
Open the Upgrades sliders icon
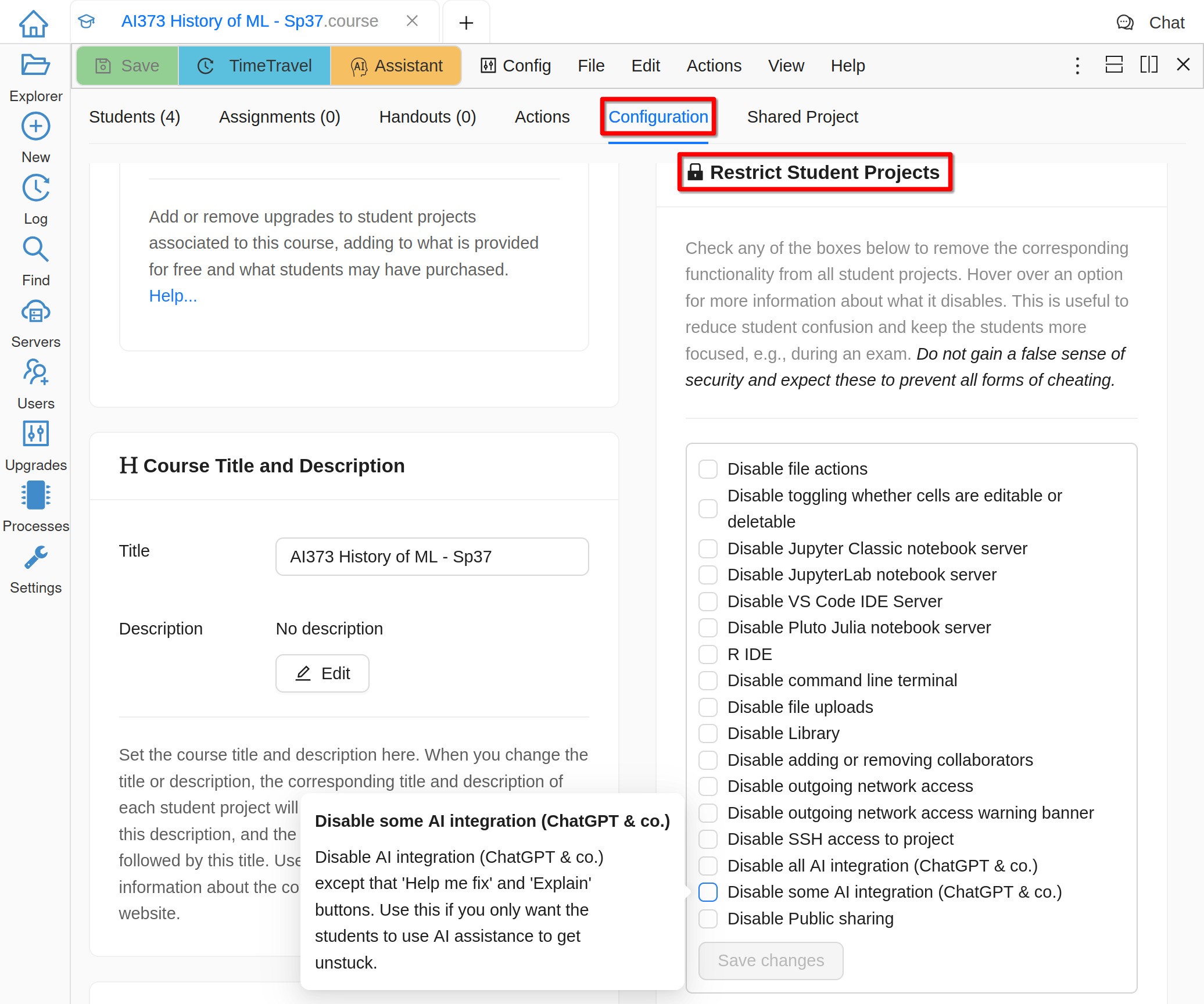[35, 434]
